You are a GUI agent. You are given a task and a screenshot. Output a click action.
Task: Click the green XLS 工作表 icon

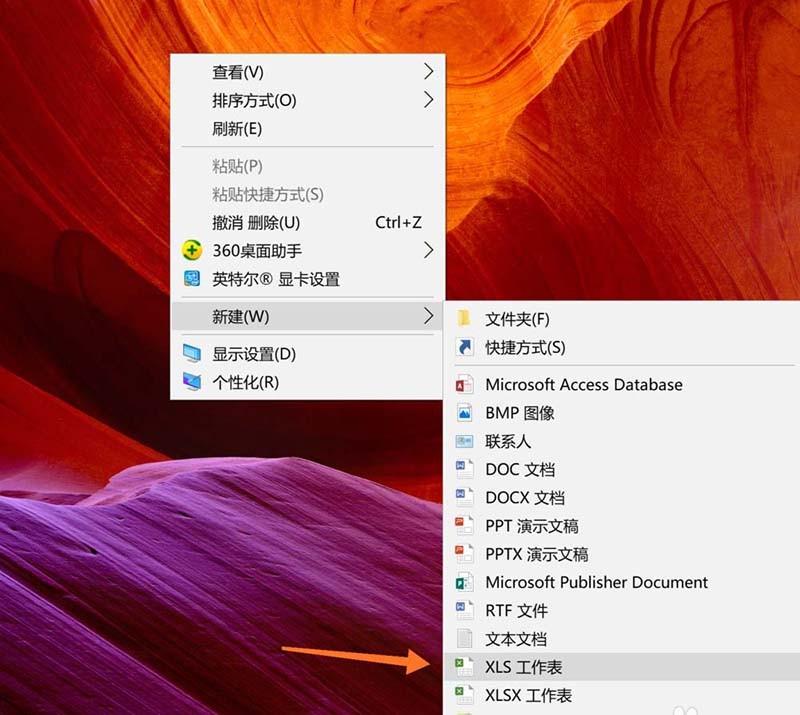(x=463, y=665)
